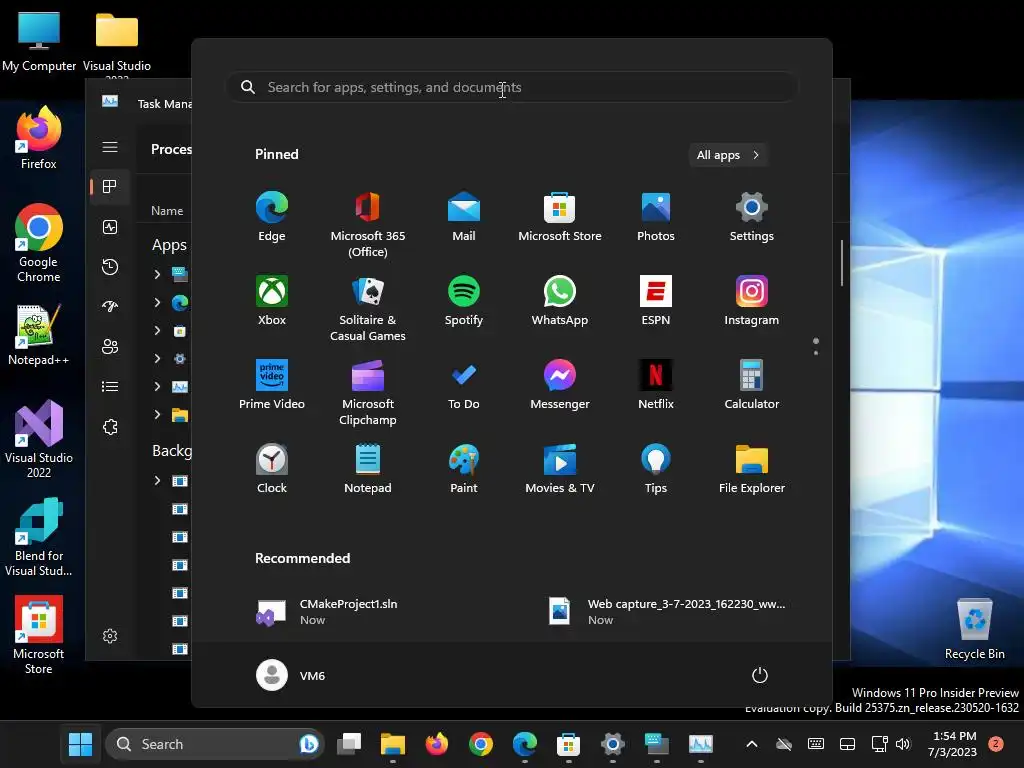This screenshot has height=768, width=1024.
Task: Launch Microsoft Clipchamp
Action: [x=368, y=392]
